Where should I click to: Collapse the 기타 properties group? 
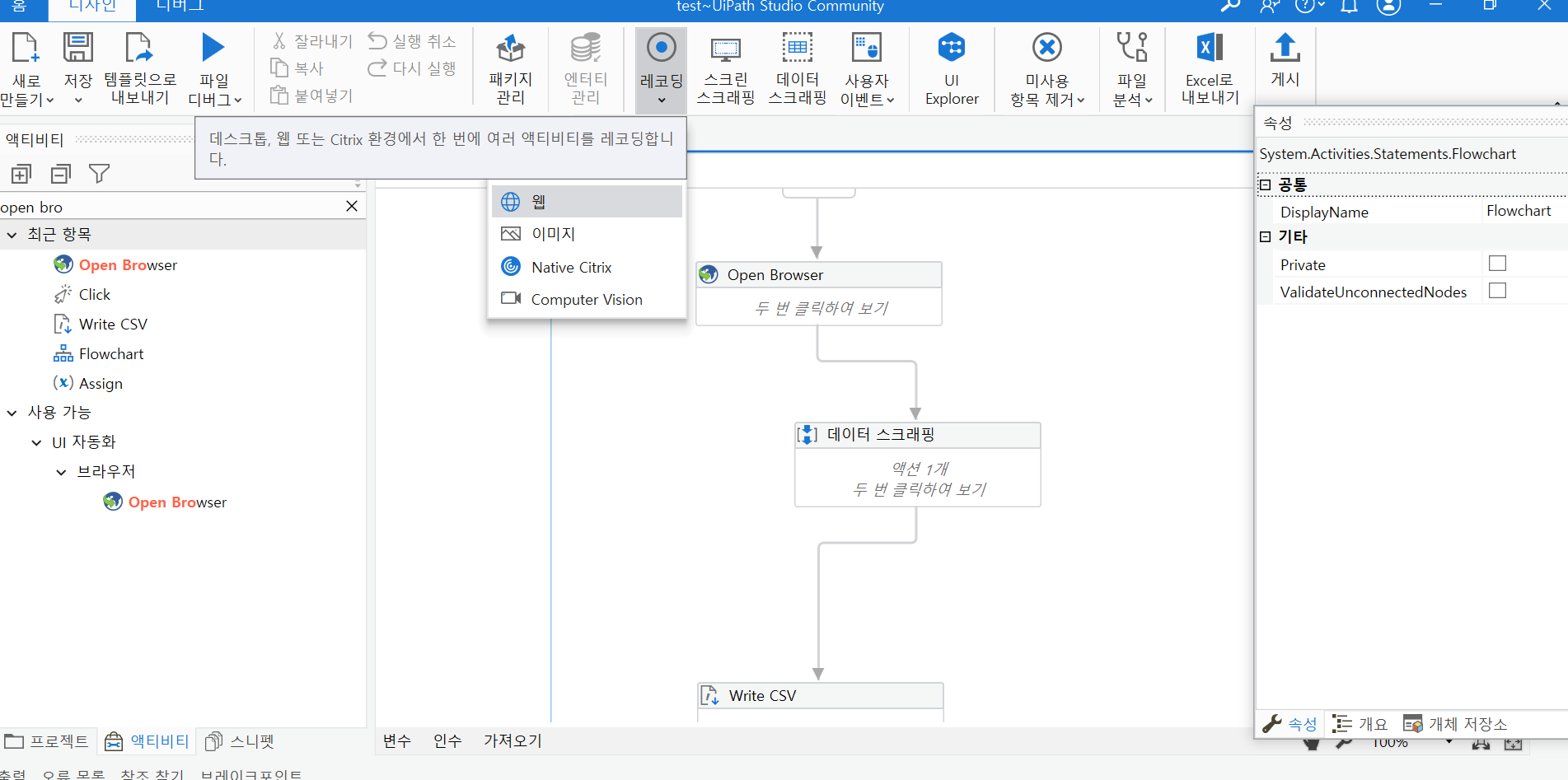click(x=1265, y=236)
